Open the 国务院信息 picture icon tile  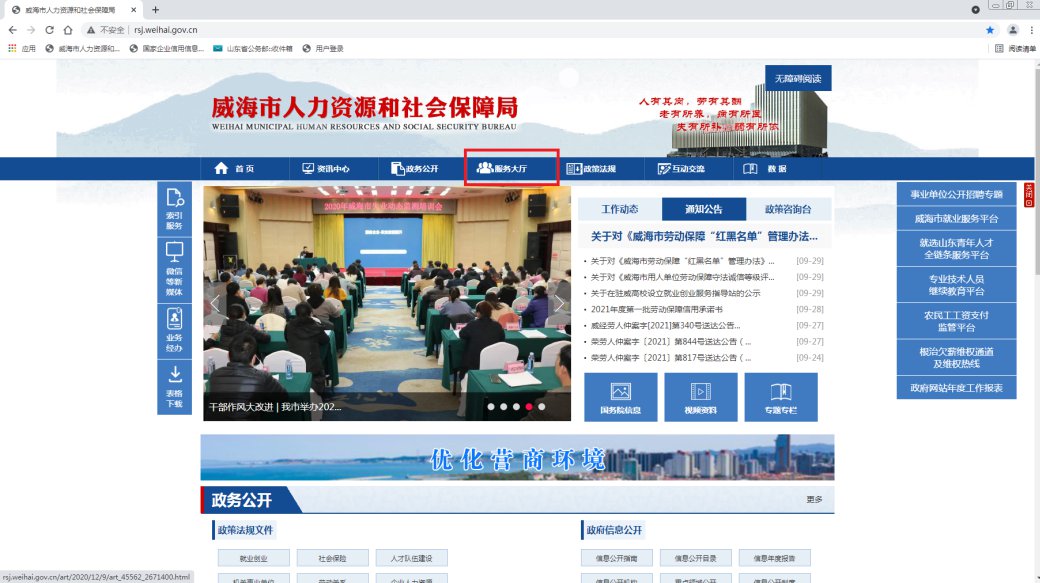tap(621, 397)
